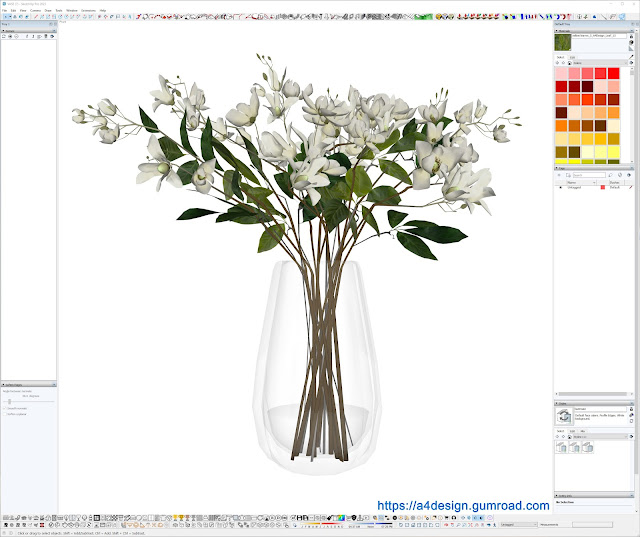Screen dimensions: 640x537
Task: Open the Untagged tag dropdown in bottom toolbar
Action: [x=518, y=525]
